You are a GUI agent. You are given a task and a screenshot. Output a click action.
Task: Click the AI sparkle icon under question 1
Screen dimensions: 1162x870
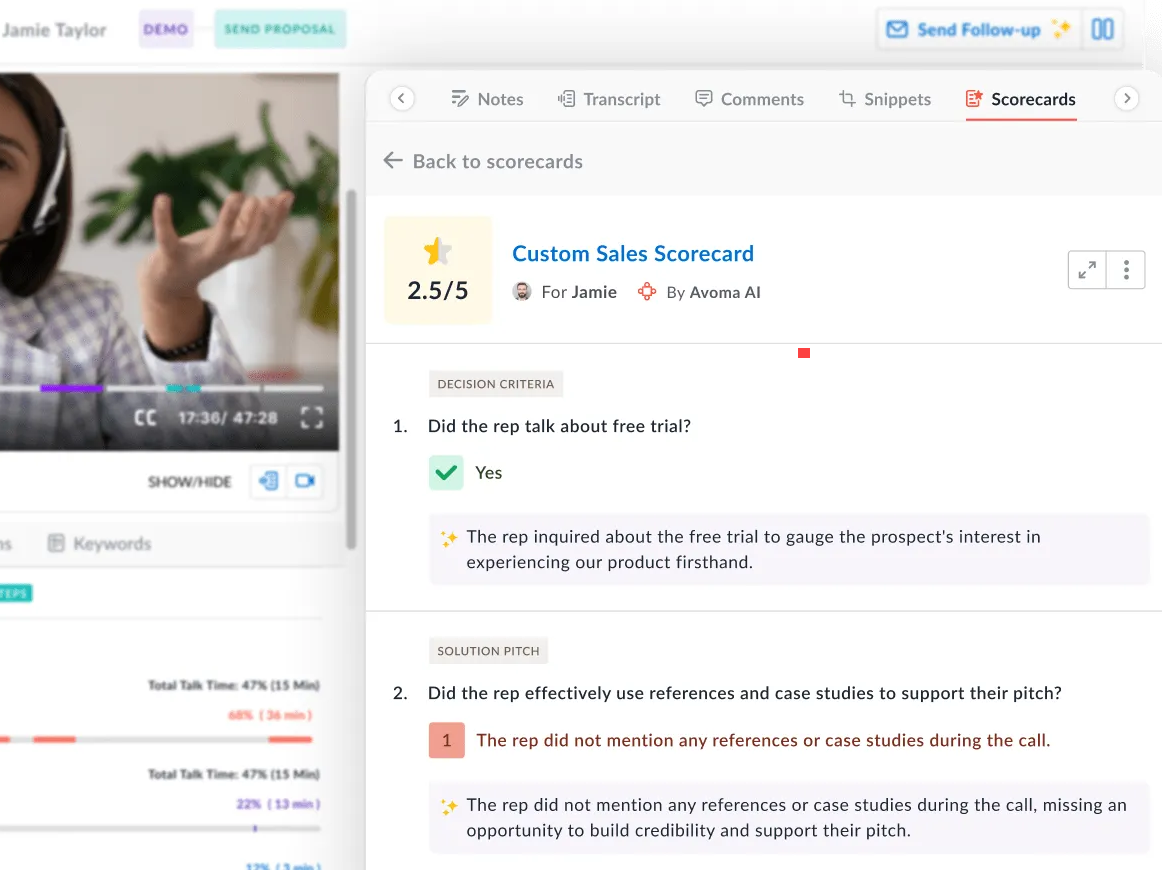tap(448, 538)
